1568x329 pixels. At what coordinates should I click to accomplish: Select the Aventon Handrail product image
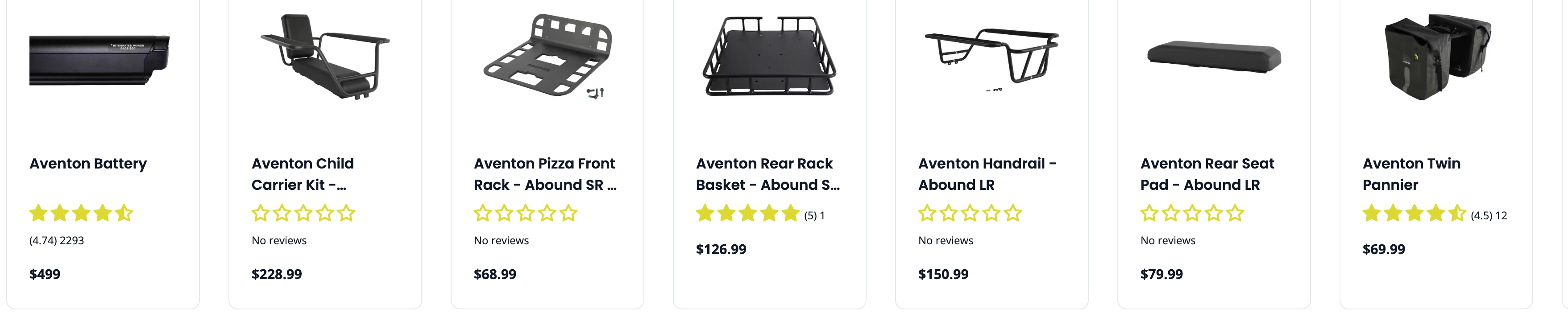(991, 56)
